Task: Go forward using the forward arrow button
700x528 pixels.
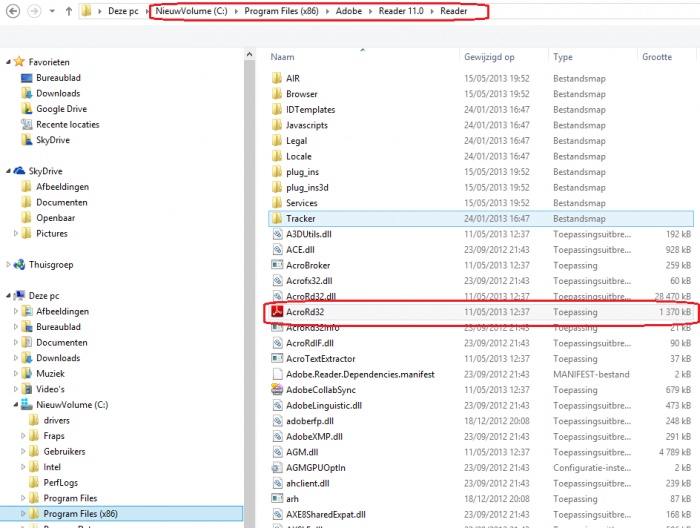Action: (x=34, y=11)
